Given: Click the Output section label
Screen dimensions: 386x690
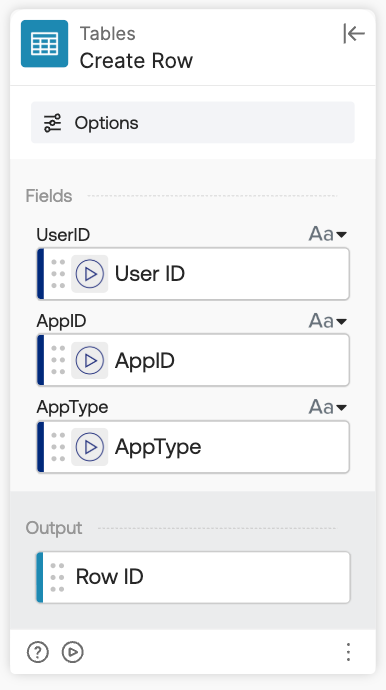Looking at the screenshot, I should [x=54, y=528].
